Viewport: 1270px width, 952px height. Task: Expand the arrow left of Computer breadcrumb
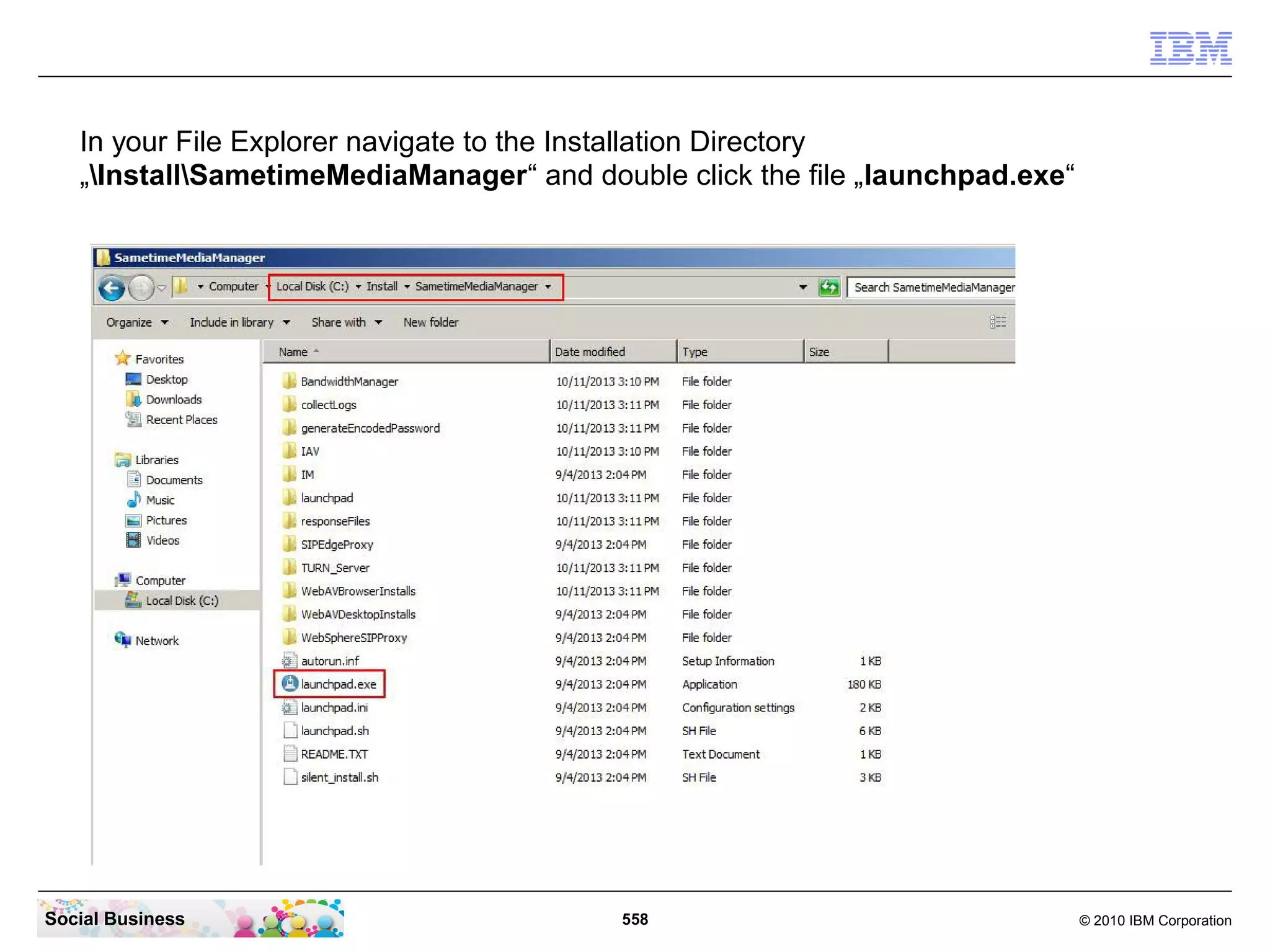click(x=200, y=286)
